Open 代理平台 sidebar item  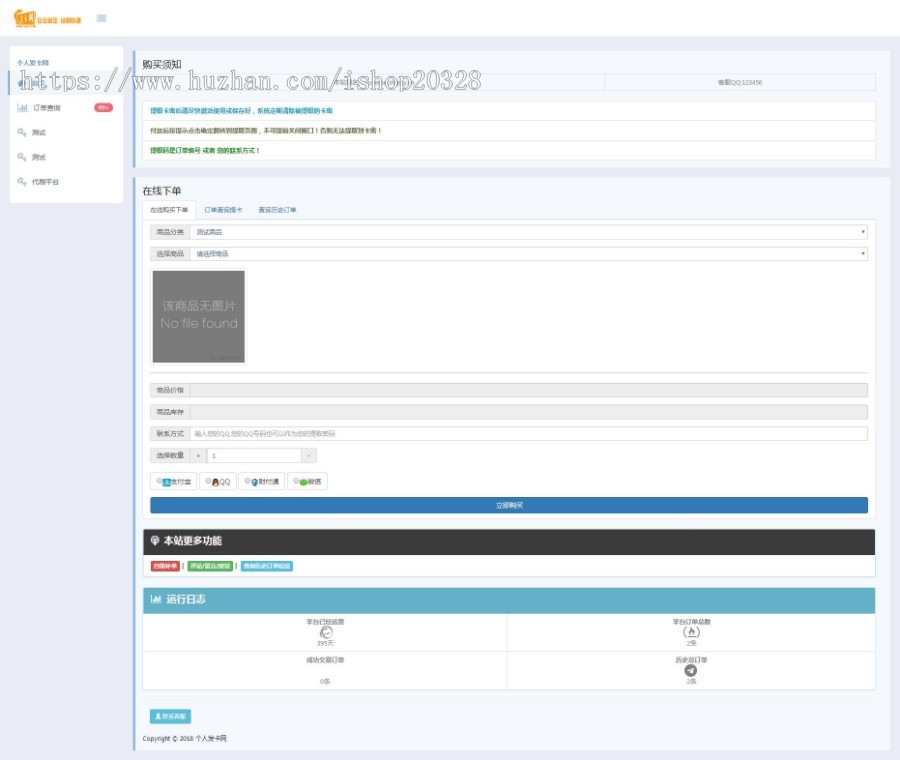tap(46, 182)
